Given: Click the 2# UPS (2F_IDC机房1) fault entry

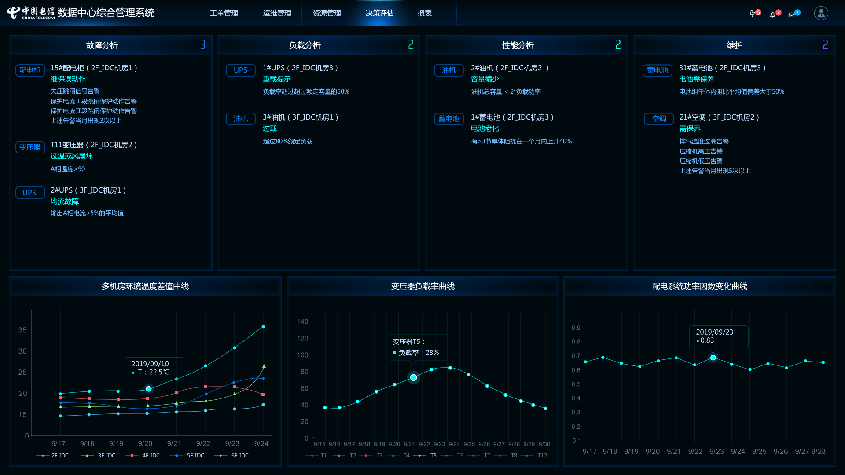Looking at the screenshot, I should [x=87, y=189].
